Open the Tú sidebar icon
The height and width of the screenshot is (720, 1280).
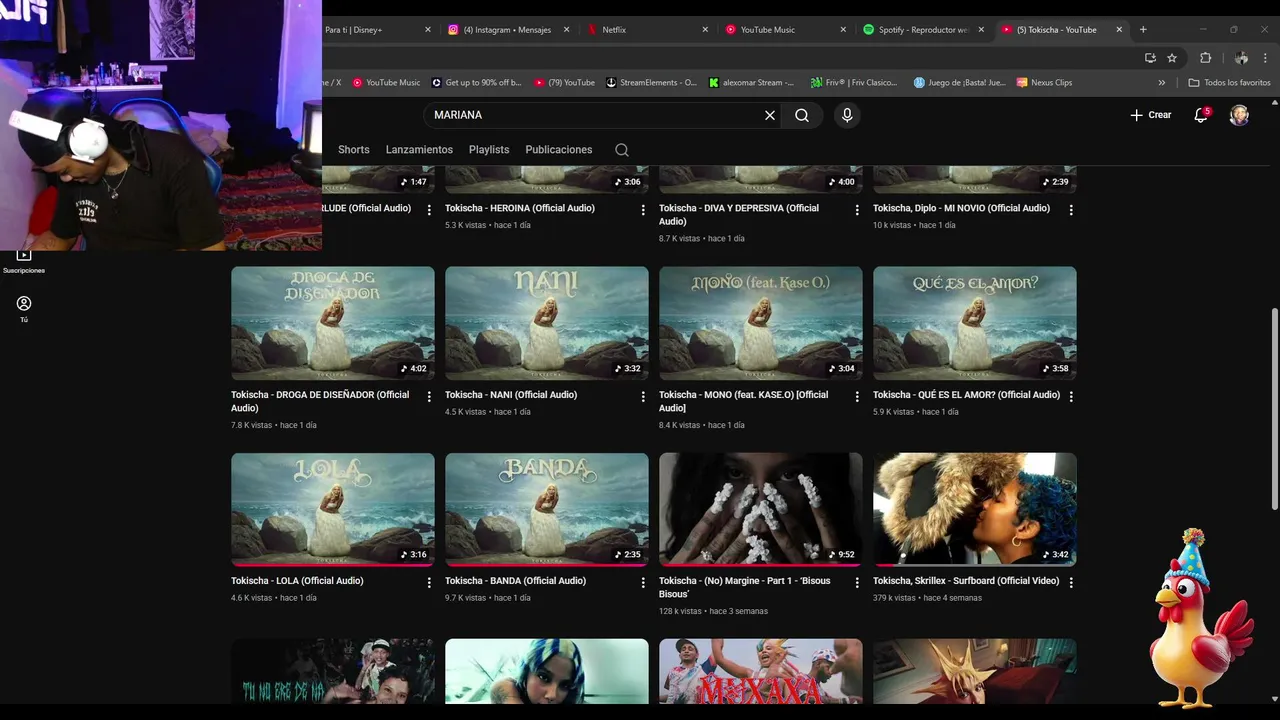(24, 309)
